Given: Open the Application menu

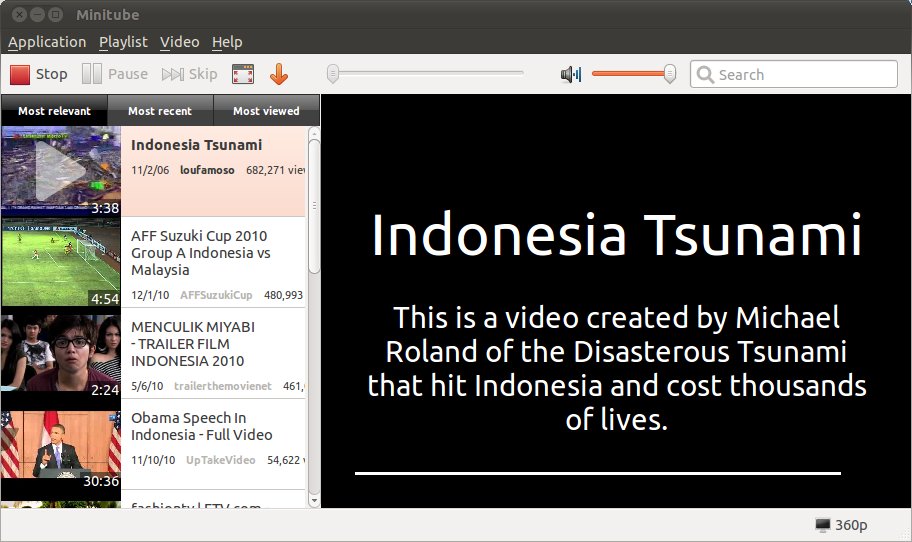Looking at the screenshot, I should tap(47, 42).
